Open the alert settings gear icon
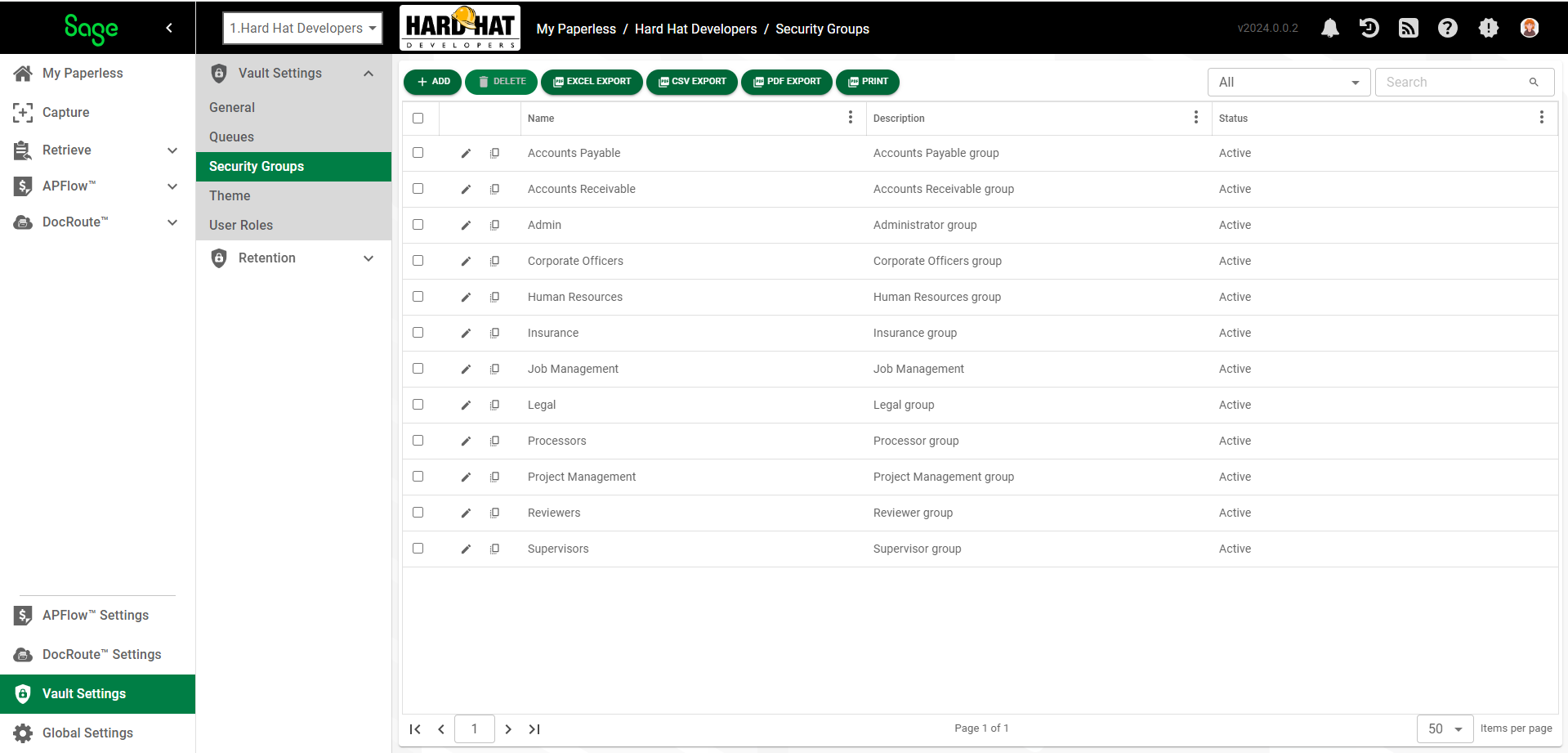The height and width of the screenshot is (753, 1568). tap(1489, 29)
